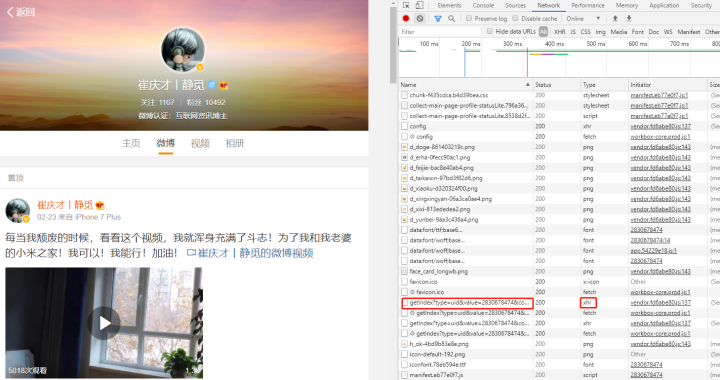720x380 pixels.
Task: Click the 粉丝 10492 follower count
Action: point(206,102)
